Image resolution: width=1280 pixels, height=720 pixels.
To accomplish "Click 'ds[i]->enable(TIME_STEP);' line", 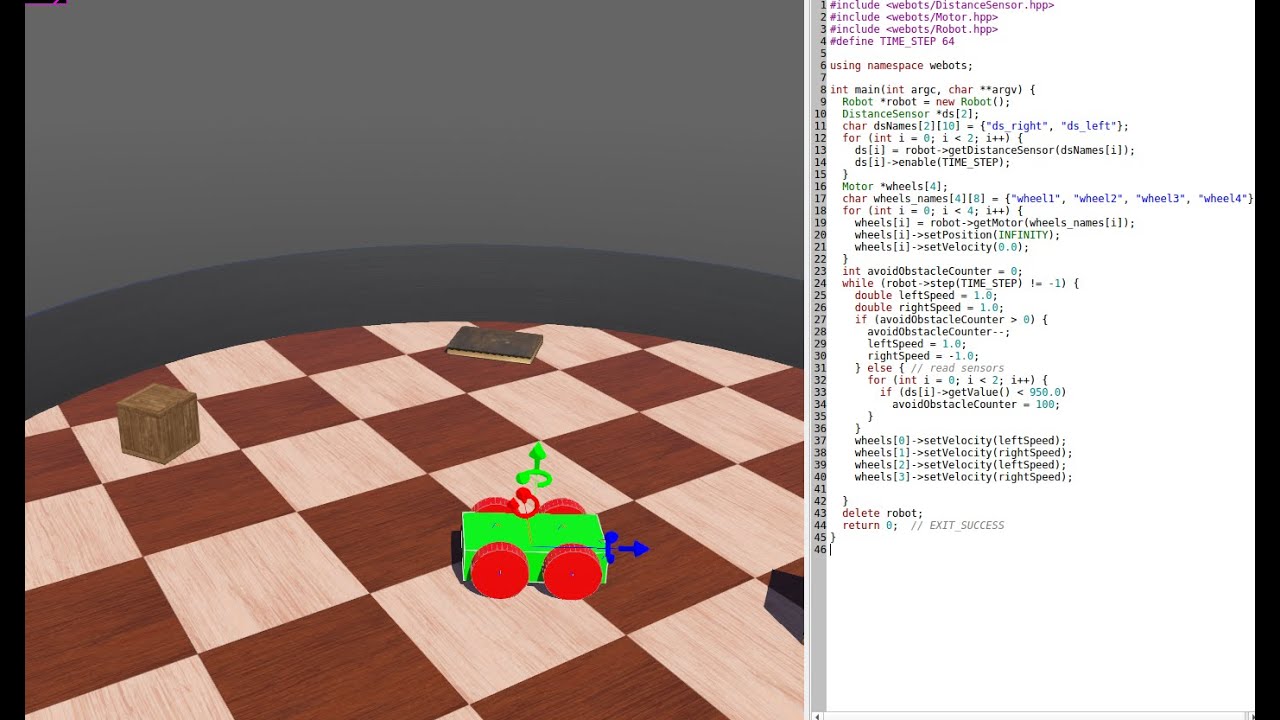I will (933, 162).
